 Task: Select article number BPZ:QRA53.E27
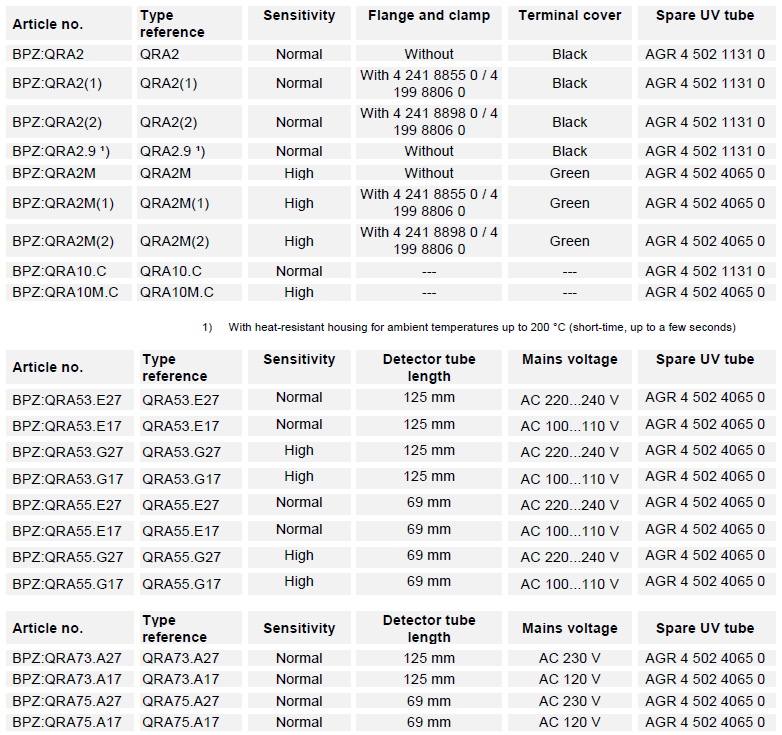[67, 400]
